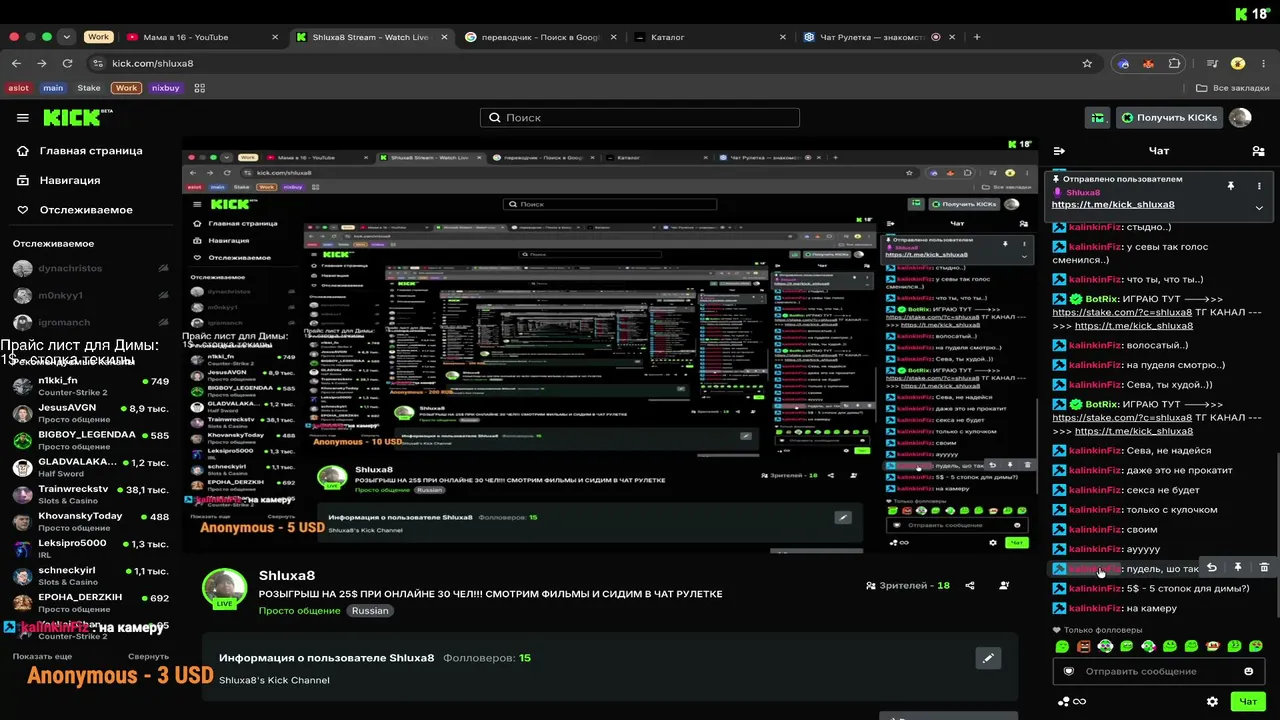Click the Stake bookmark in bookmarks bar
The width and height of the screenshot is (1280, 720).
point(89,88)
